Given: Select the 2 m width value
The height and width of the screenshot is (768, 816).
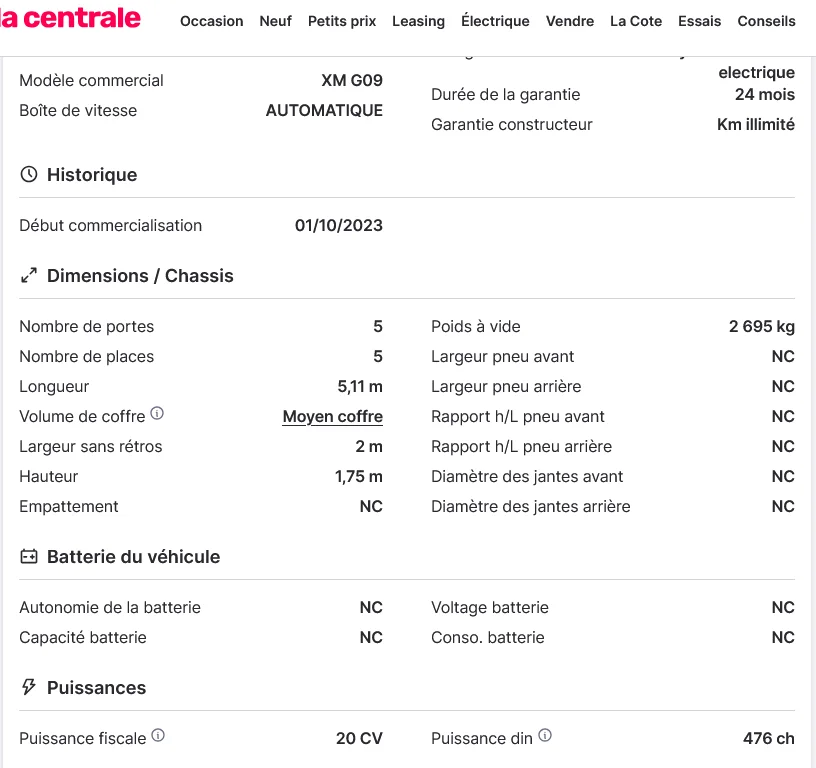Looking at the screenshot, I should pos(369,447).
